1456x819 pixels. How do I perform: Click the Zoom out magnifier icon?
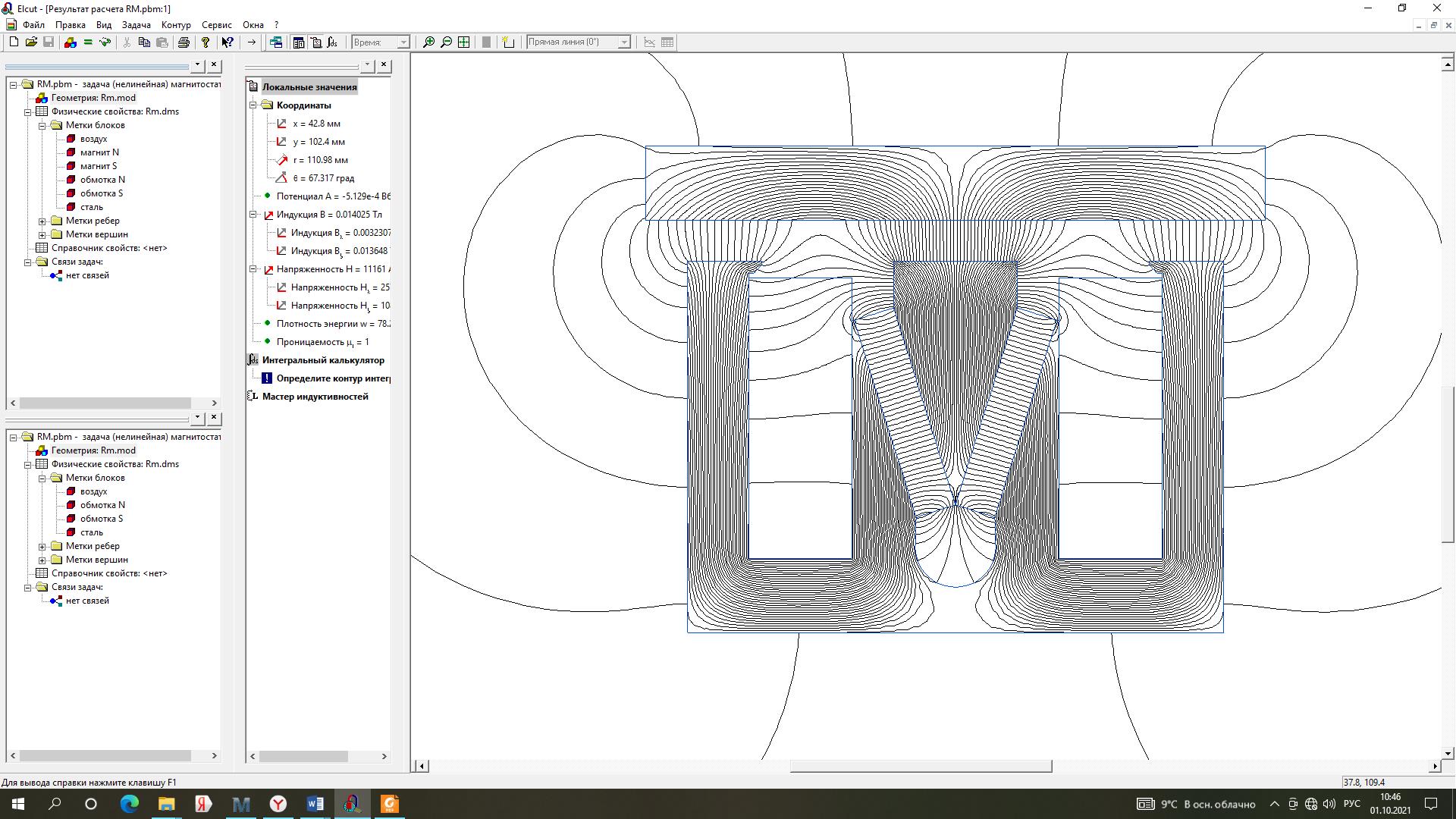[446, 42]
